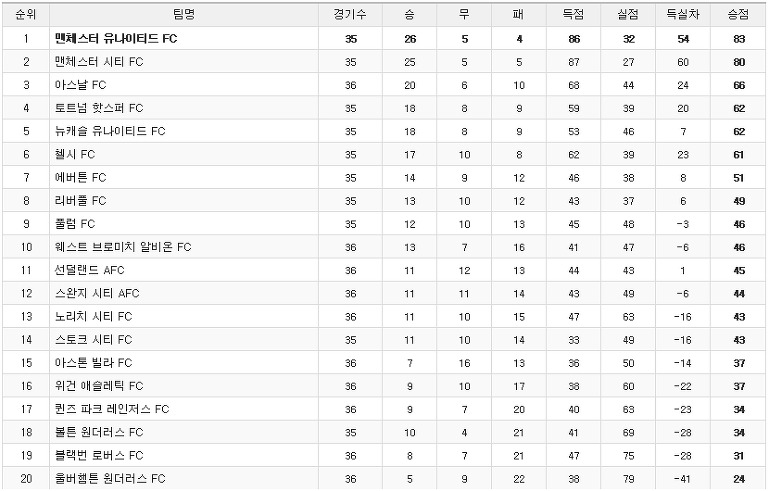Open 토트넘 핫스퍼 FC team entry
This screenshot has width=769, height=491.
(99, 108)
